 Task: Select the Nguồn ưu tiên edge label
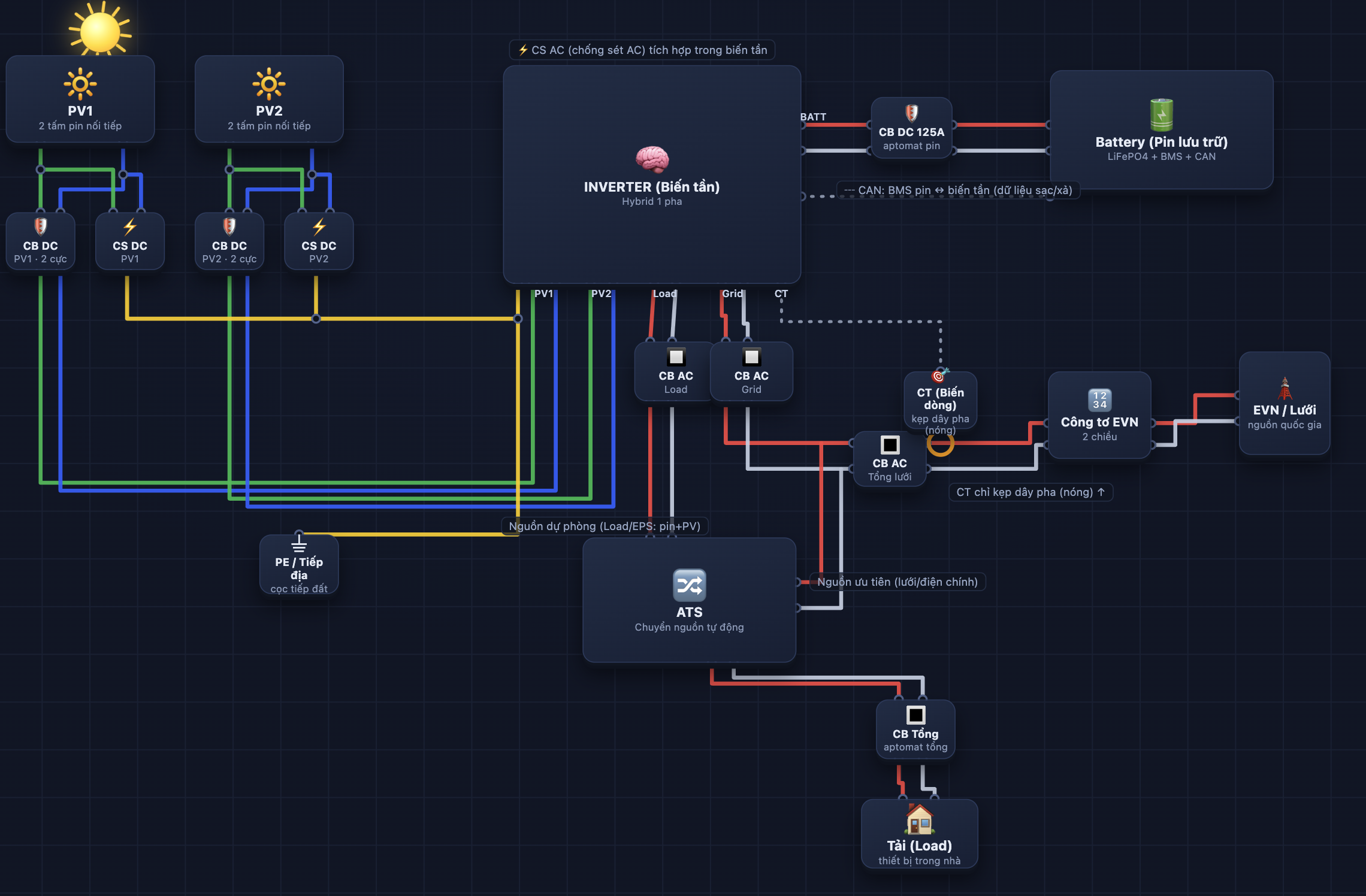pyautogui.click(x=897, y=582)
